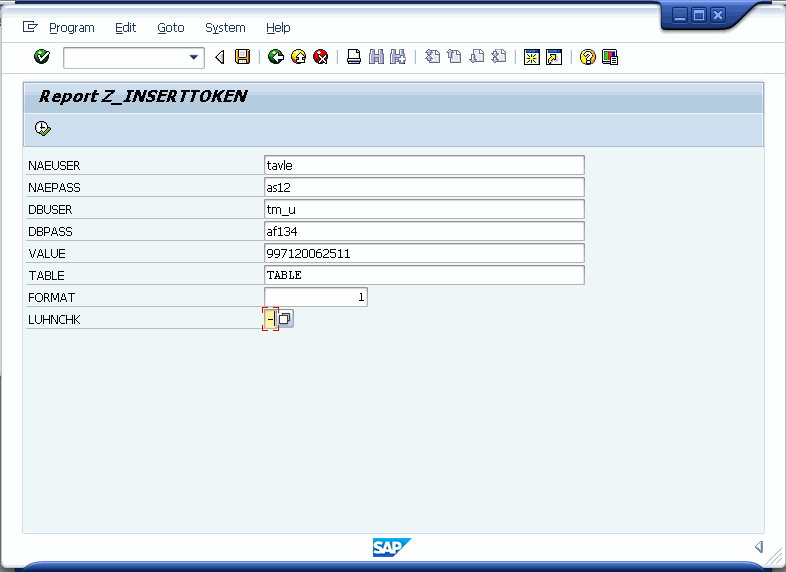This screenshot has height=572, width=786.
Task: Click the Print icon
Action: pos(354,57)
